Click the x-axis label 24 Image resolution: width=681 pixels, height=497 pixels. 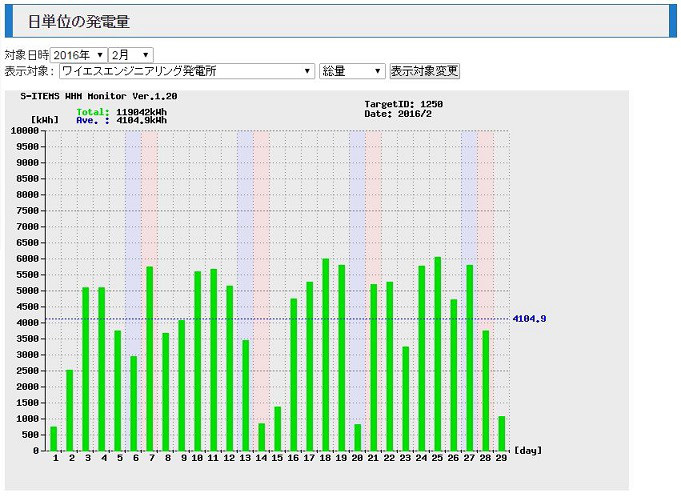pos(421,458)
